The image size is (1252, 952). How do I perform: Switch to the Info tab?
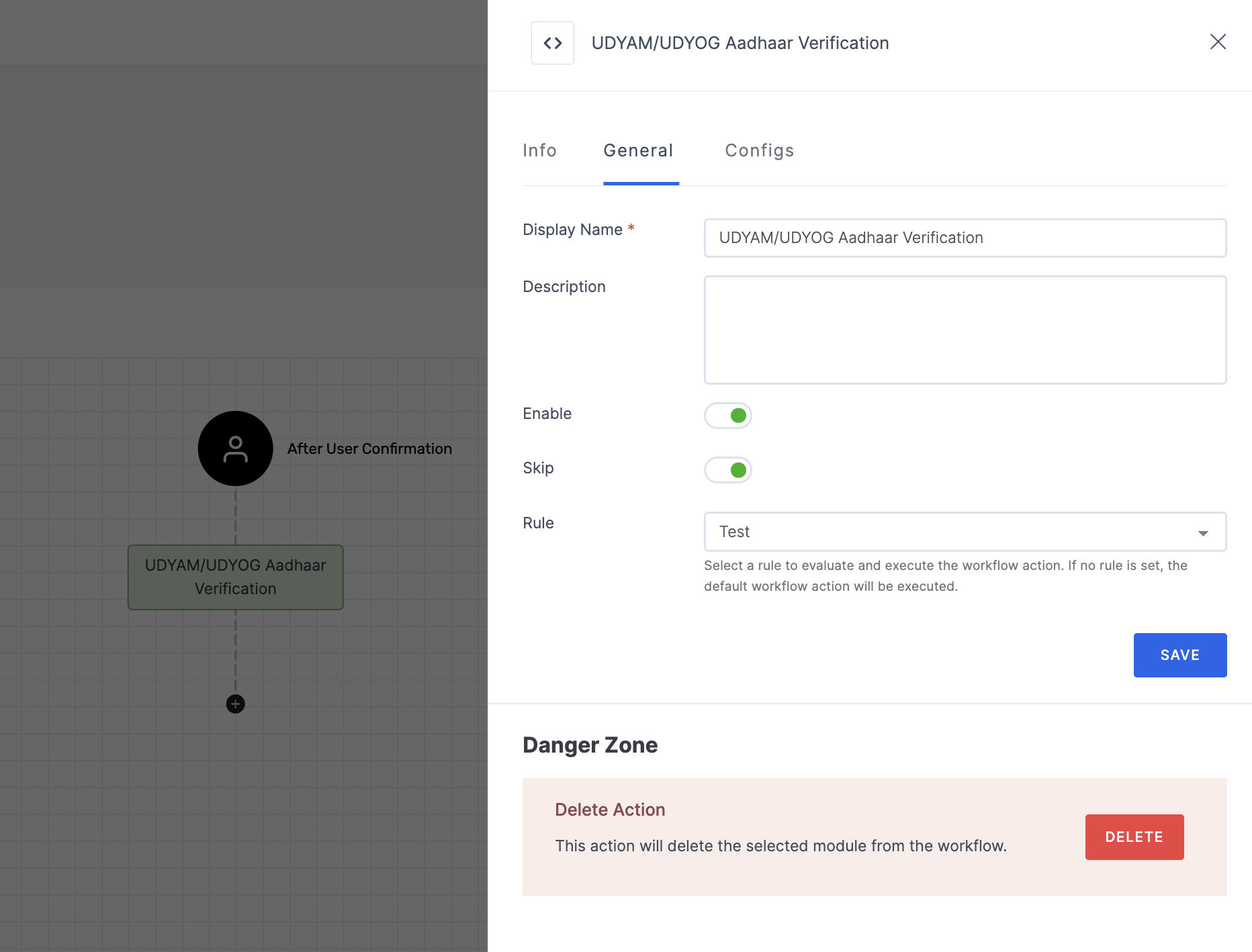pos(539,150)
